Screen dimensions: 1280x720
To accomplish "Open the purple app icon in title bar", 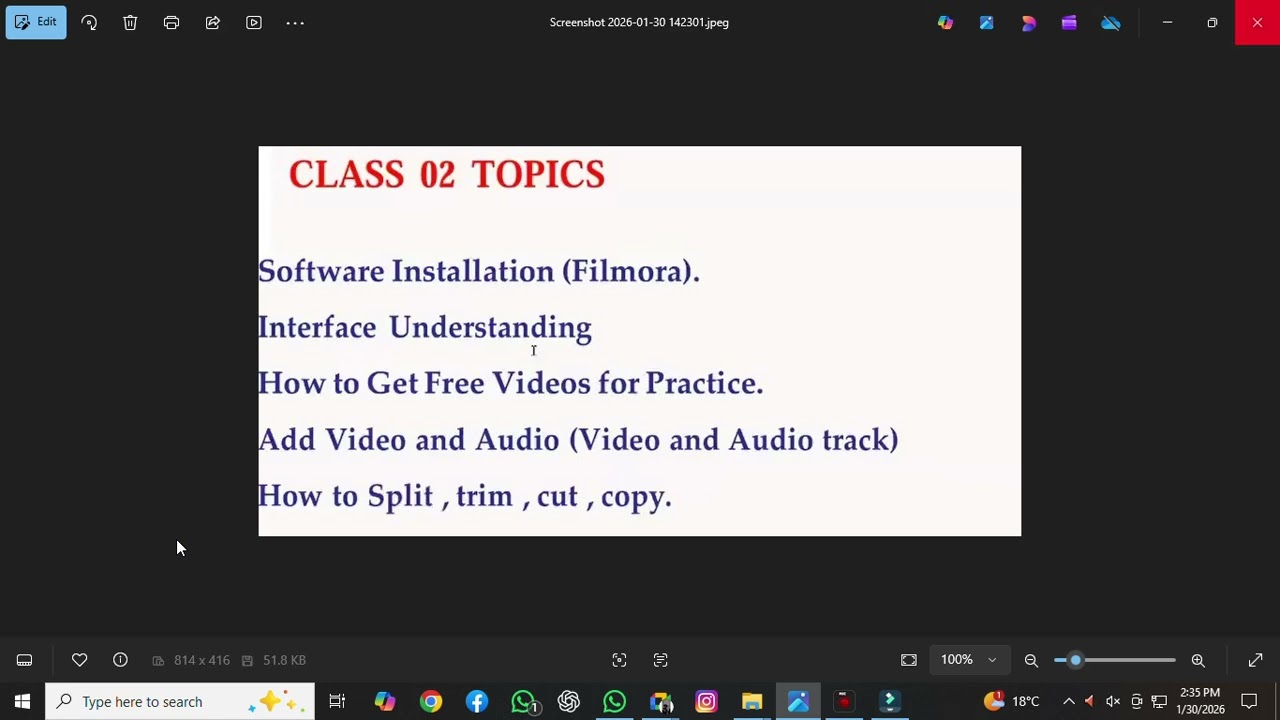I will (1069, 22).
